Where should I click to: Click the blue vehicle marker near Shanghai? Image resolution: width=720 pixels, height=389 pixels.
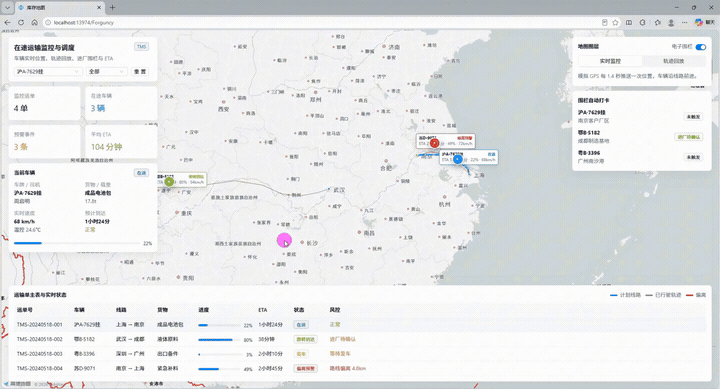click(457, 159)
